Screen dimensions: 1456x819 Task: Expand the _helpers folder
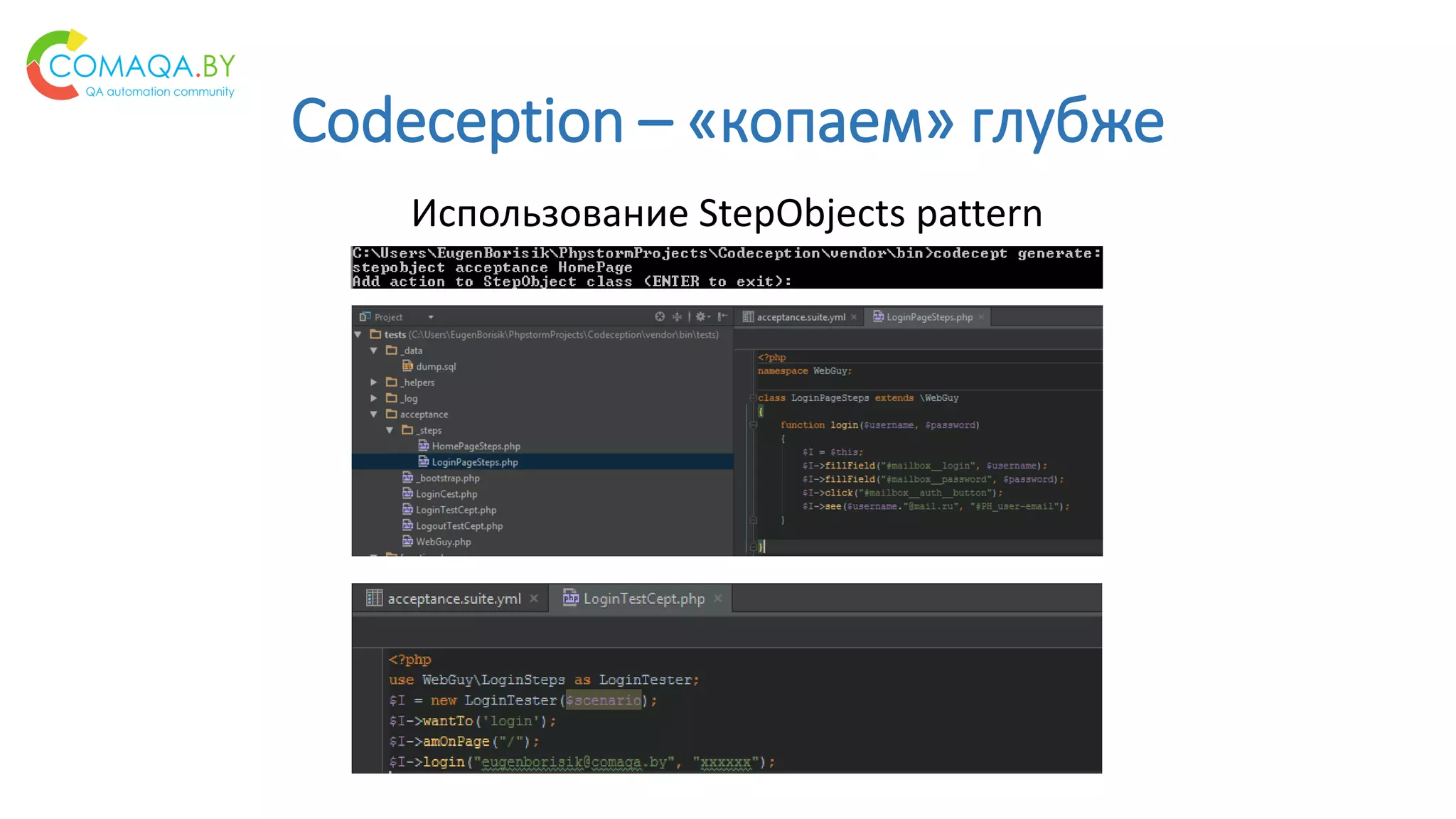click(374, 382)
